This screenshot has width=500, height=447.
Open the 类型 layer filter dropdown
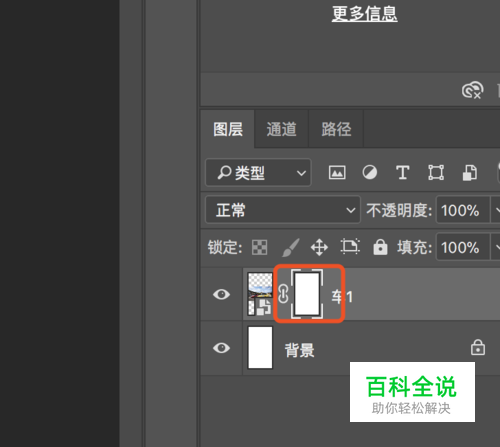pos(258,173)
